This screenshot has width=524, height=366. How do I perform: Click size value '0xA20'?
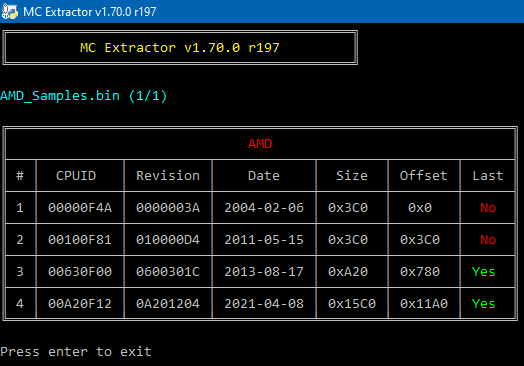[x=348, y=271]
